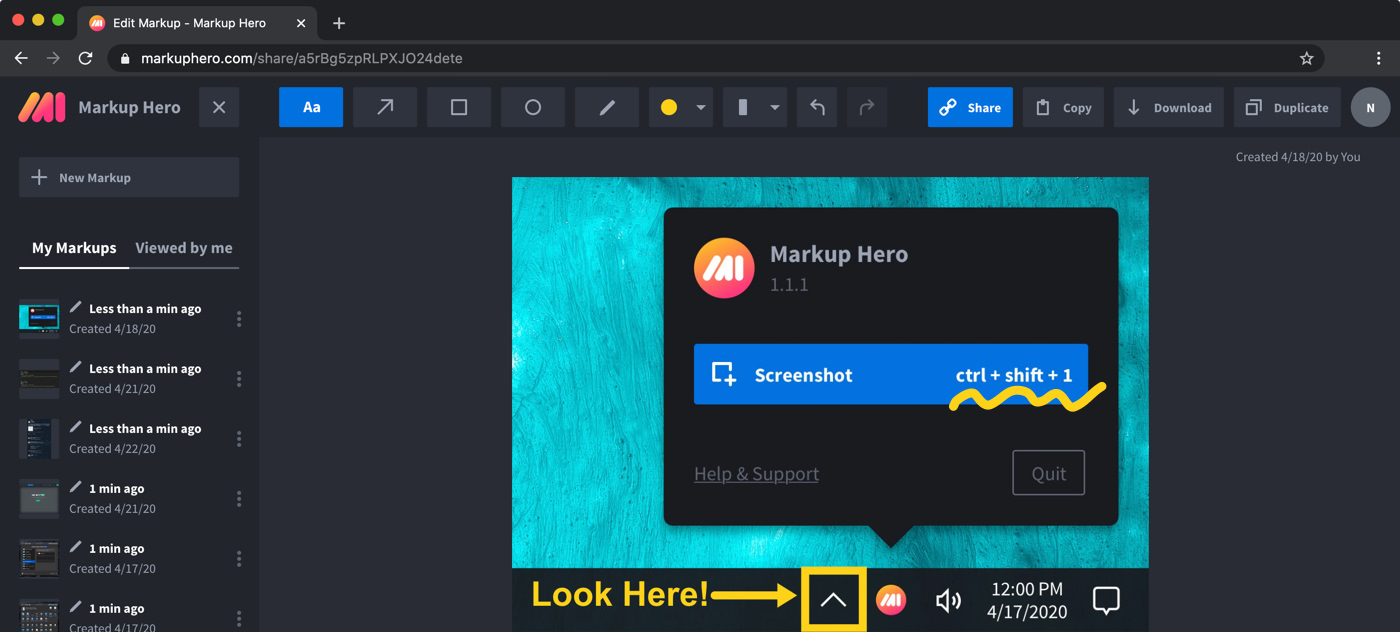Screen dimensions: 1400x632
Task: Select the text tool labeled Aa
Action: 311,107
